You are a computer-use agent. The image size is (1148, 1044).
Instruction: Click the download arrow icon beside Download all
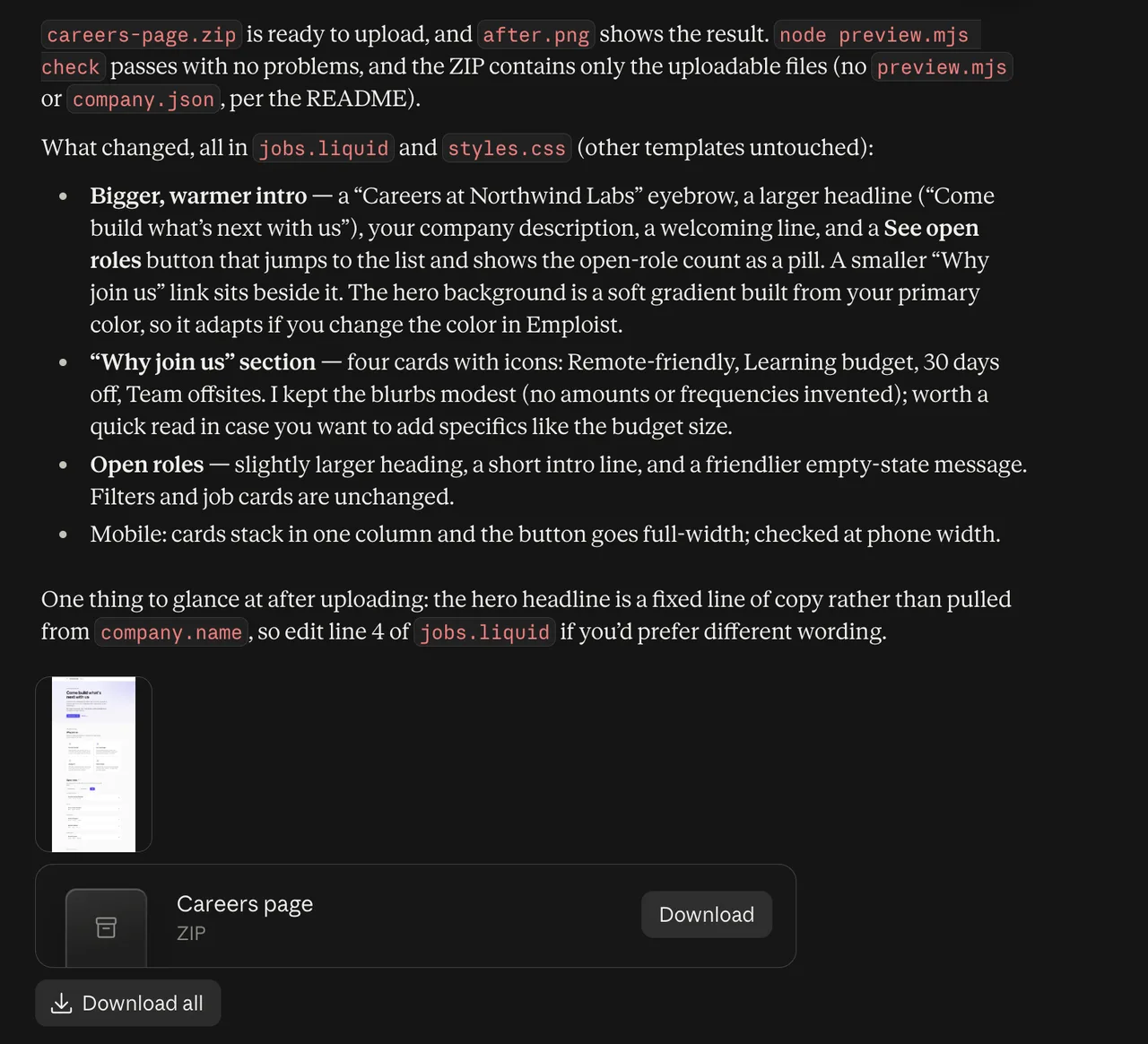(61, 1003)
